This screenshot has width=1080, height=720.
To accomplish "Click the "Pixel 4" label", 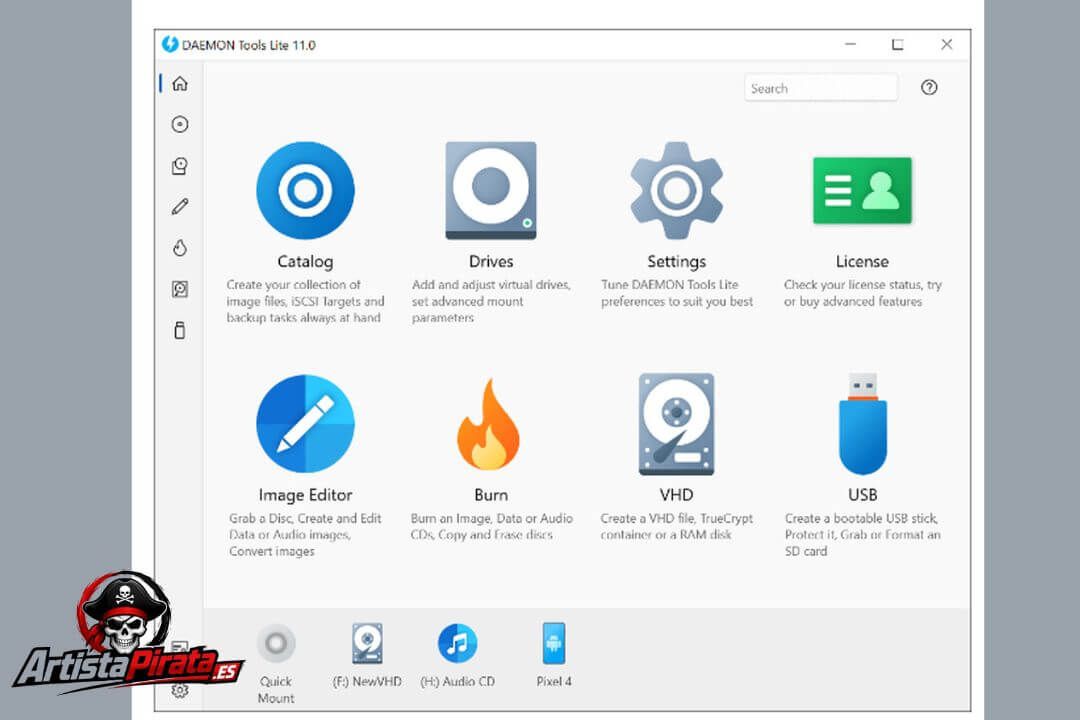I will [x=554, y=681].
